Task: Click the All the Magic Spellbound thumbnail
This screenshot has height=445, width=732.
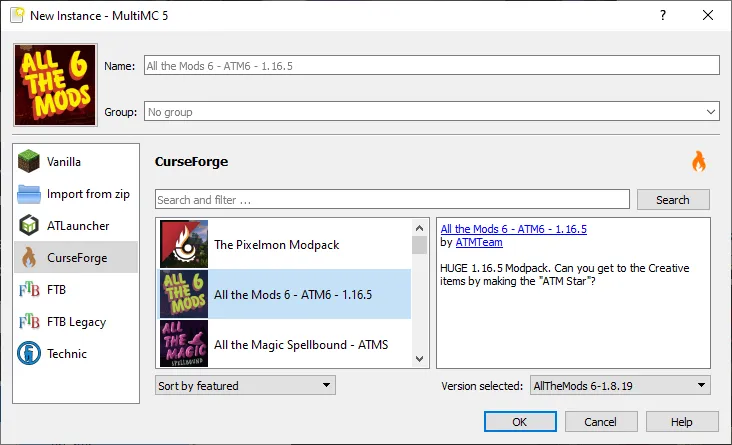Action: pos(184,344)
